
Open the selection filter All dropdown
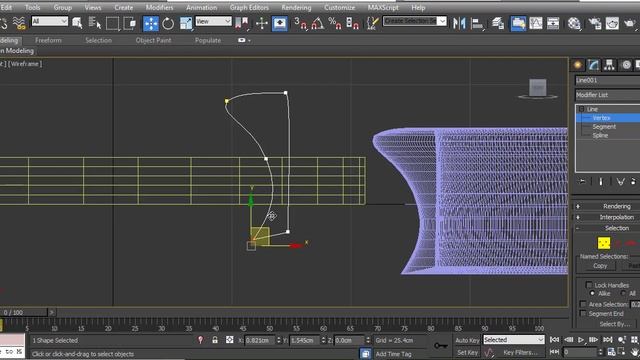pyautogui.click(x=50, y=21)
